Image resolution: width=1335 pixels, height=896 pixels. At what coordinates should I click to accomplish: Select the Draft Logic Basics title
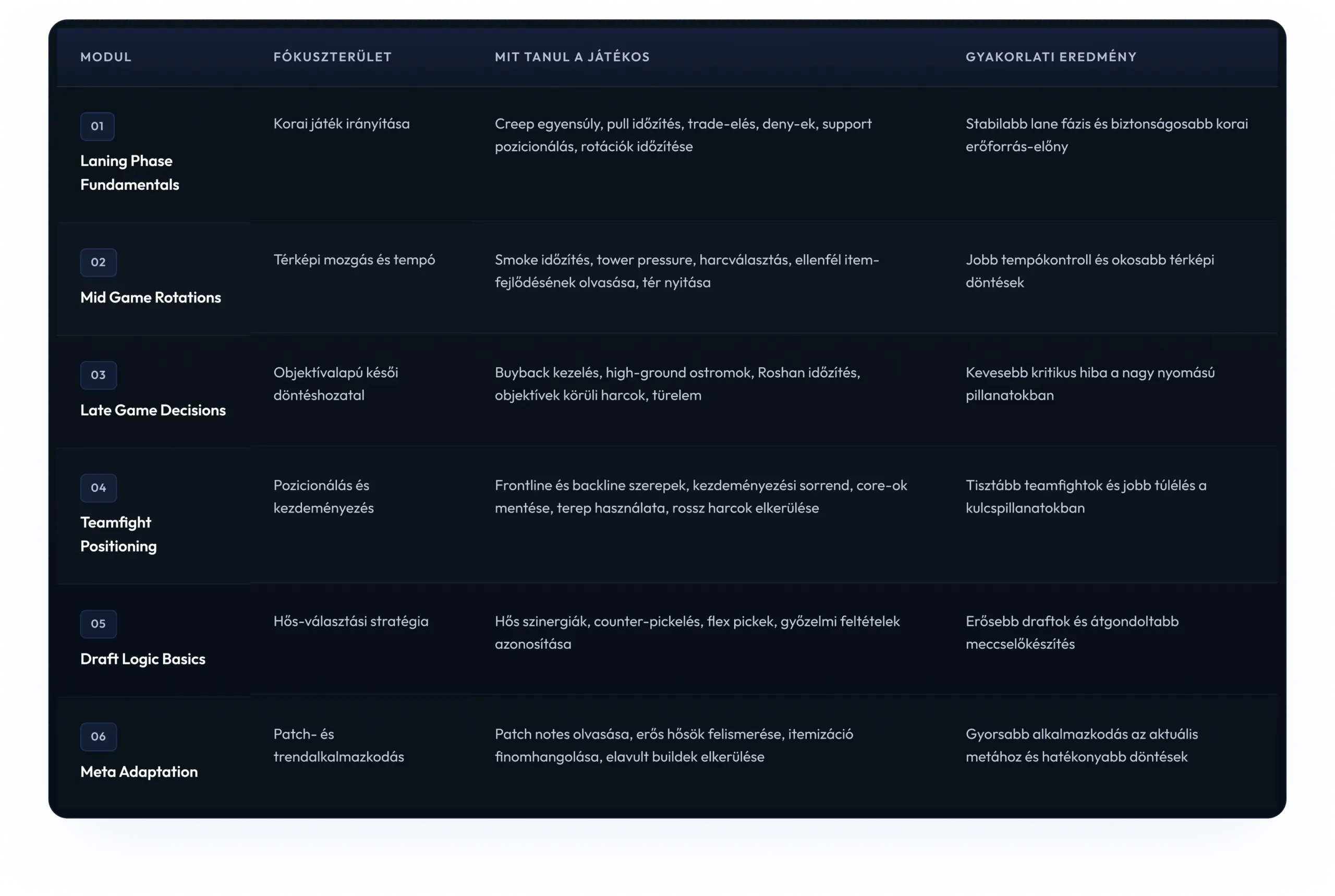tap(142, 659)
